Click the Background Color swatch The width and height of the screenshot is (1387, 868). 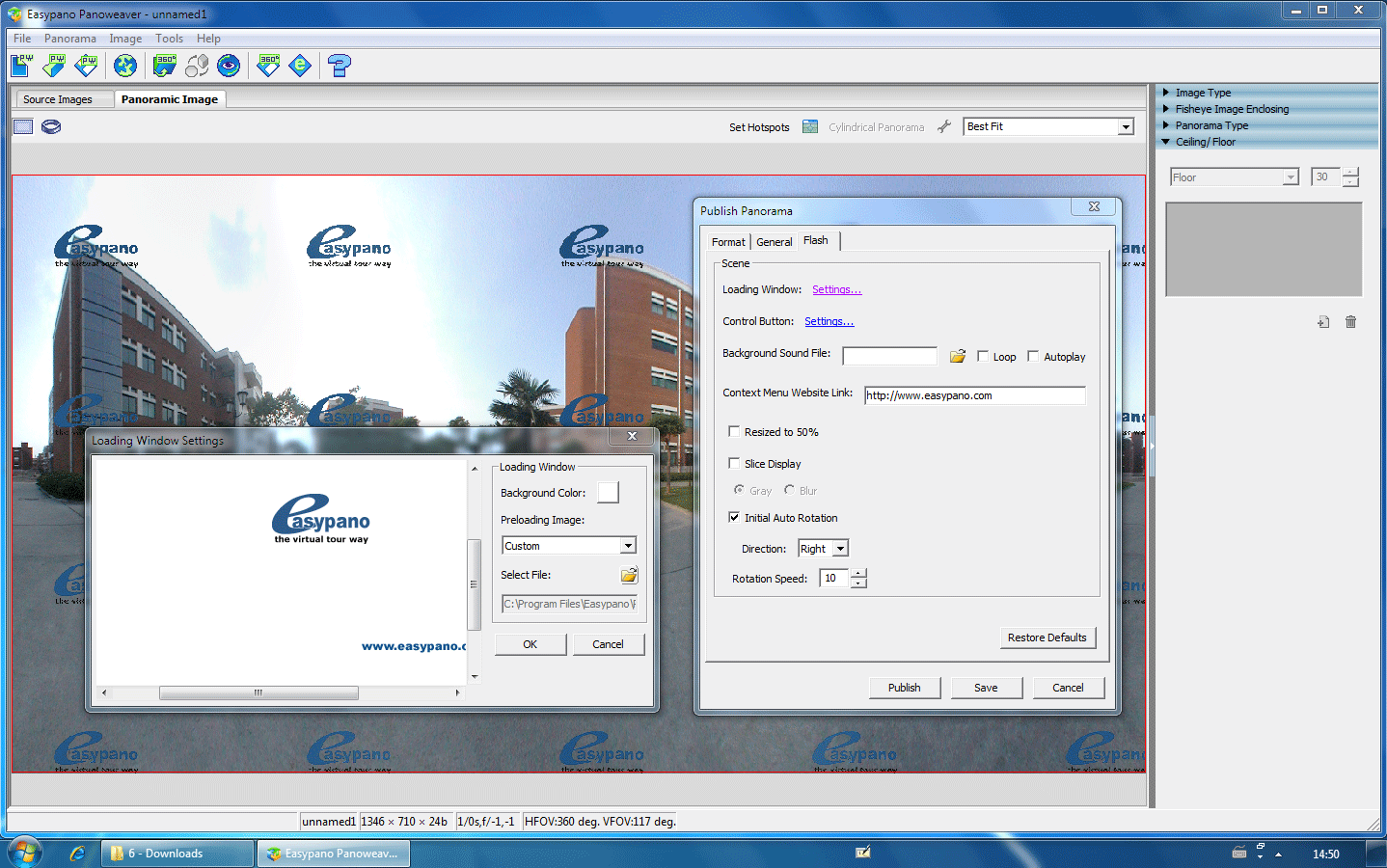608,493
